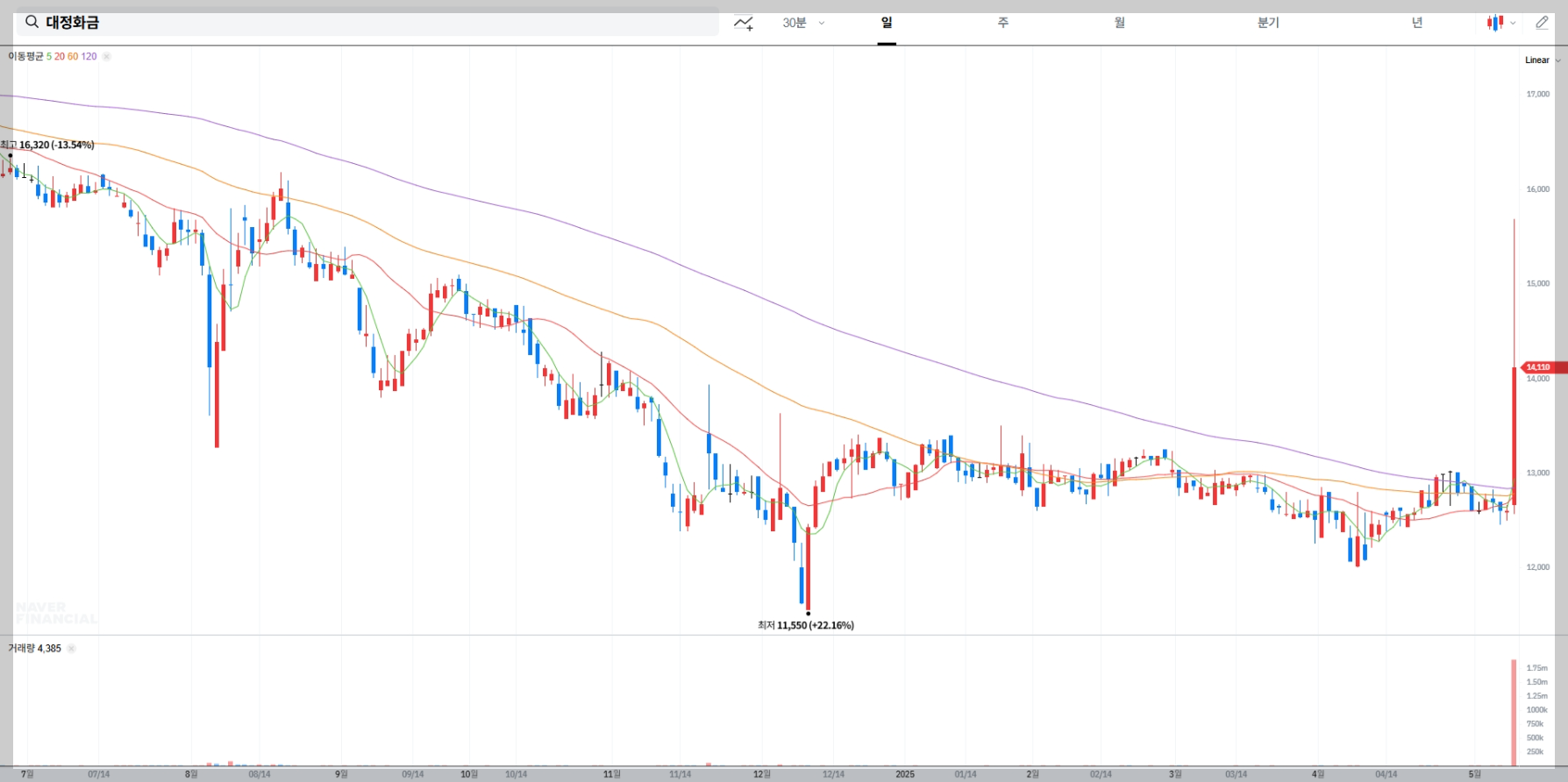The height and width of the screenshot is (782, 1568).
Task: Switch to the 년 yearly tab
Action: 1417,23
